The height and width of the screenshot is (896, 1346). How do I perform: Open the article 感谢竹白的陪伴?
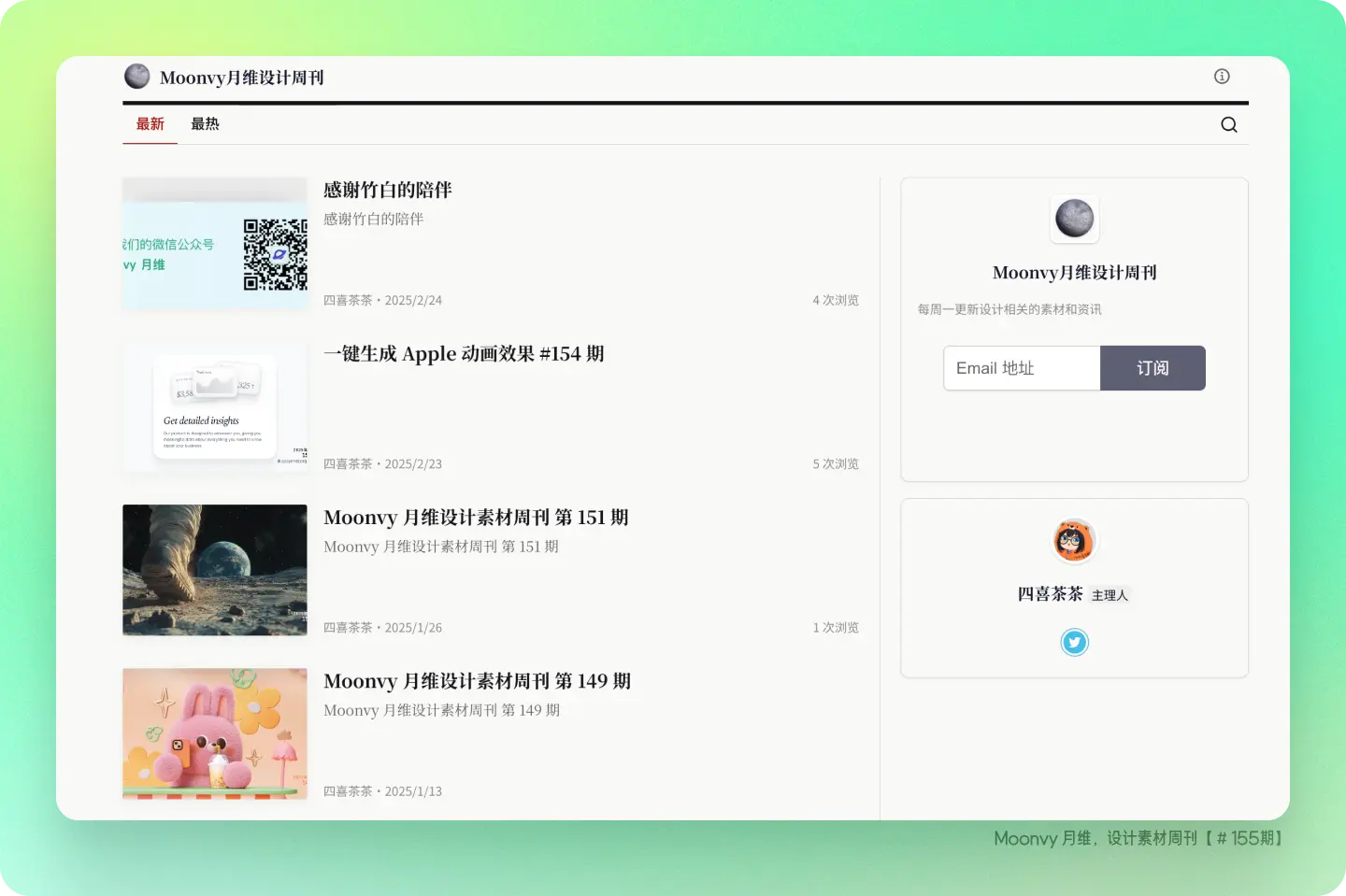tap(387, 191)
